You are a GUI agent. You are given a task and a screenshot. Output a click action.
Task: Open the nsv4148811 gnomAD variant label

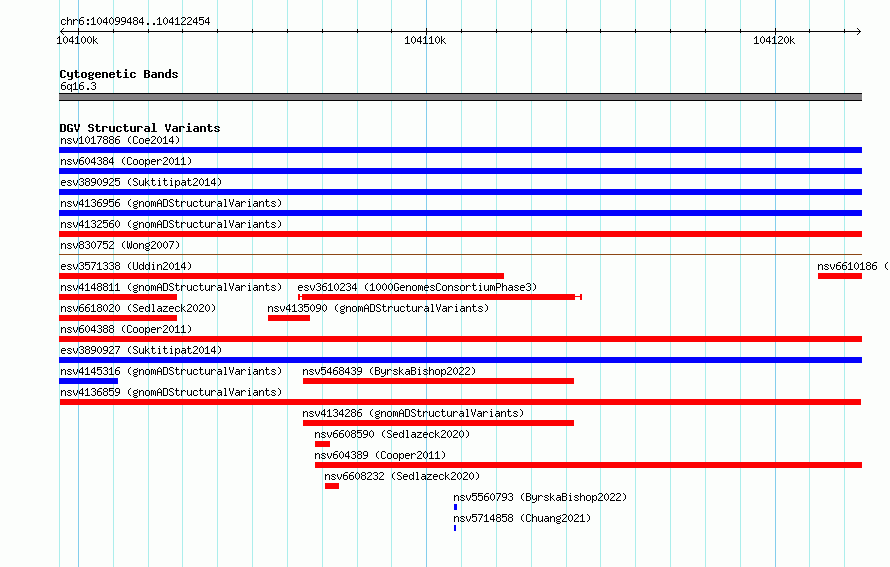pyautogui.click(x=171, y=287)
